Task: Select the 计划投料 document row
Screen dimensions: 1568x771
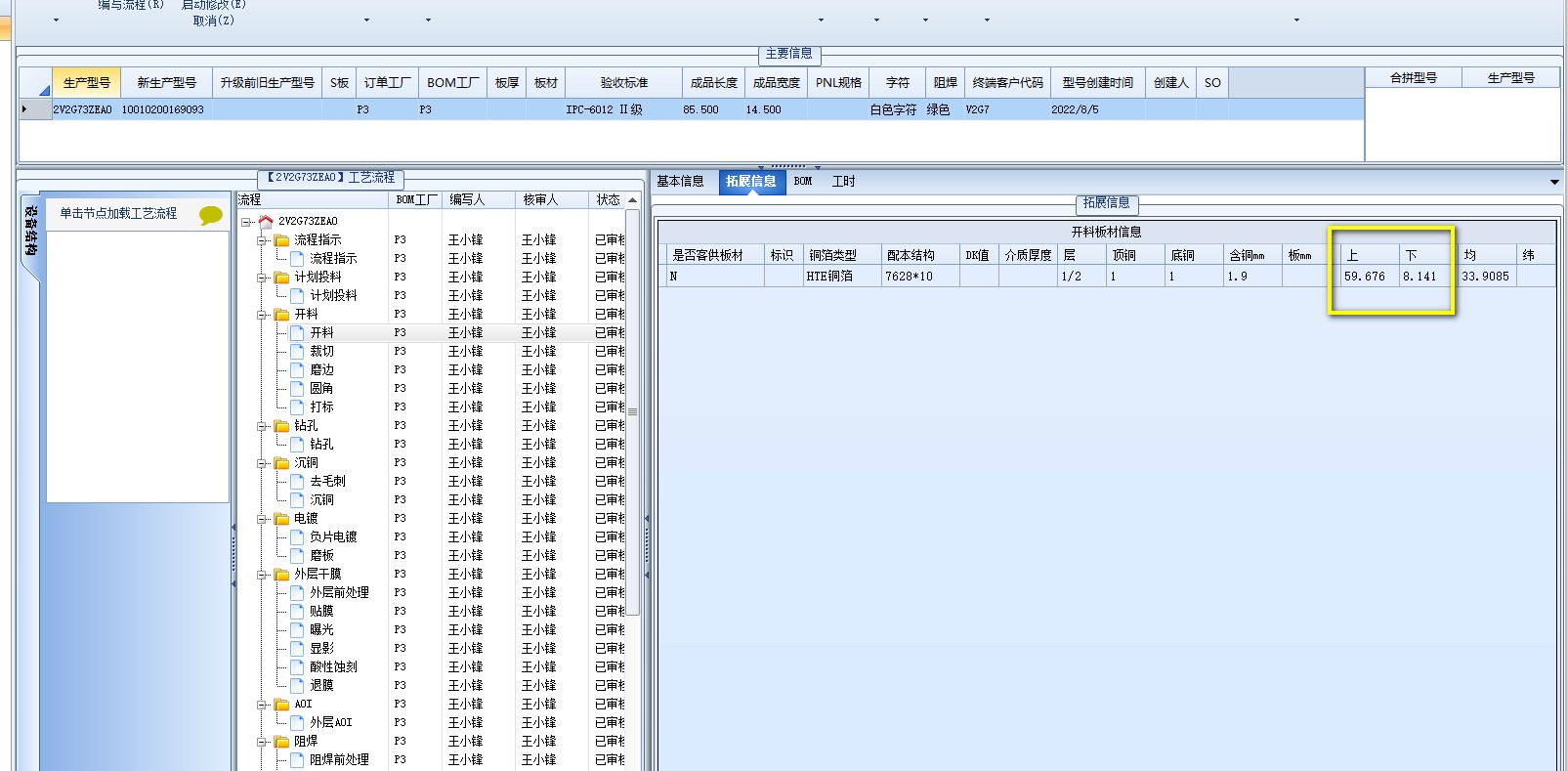Action: click(333, 295)
